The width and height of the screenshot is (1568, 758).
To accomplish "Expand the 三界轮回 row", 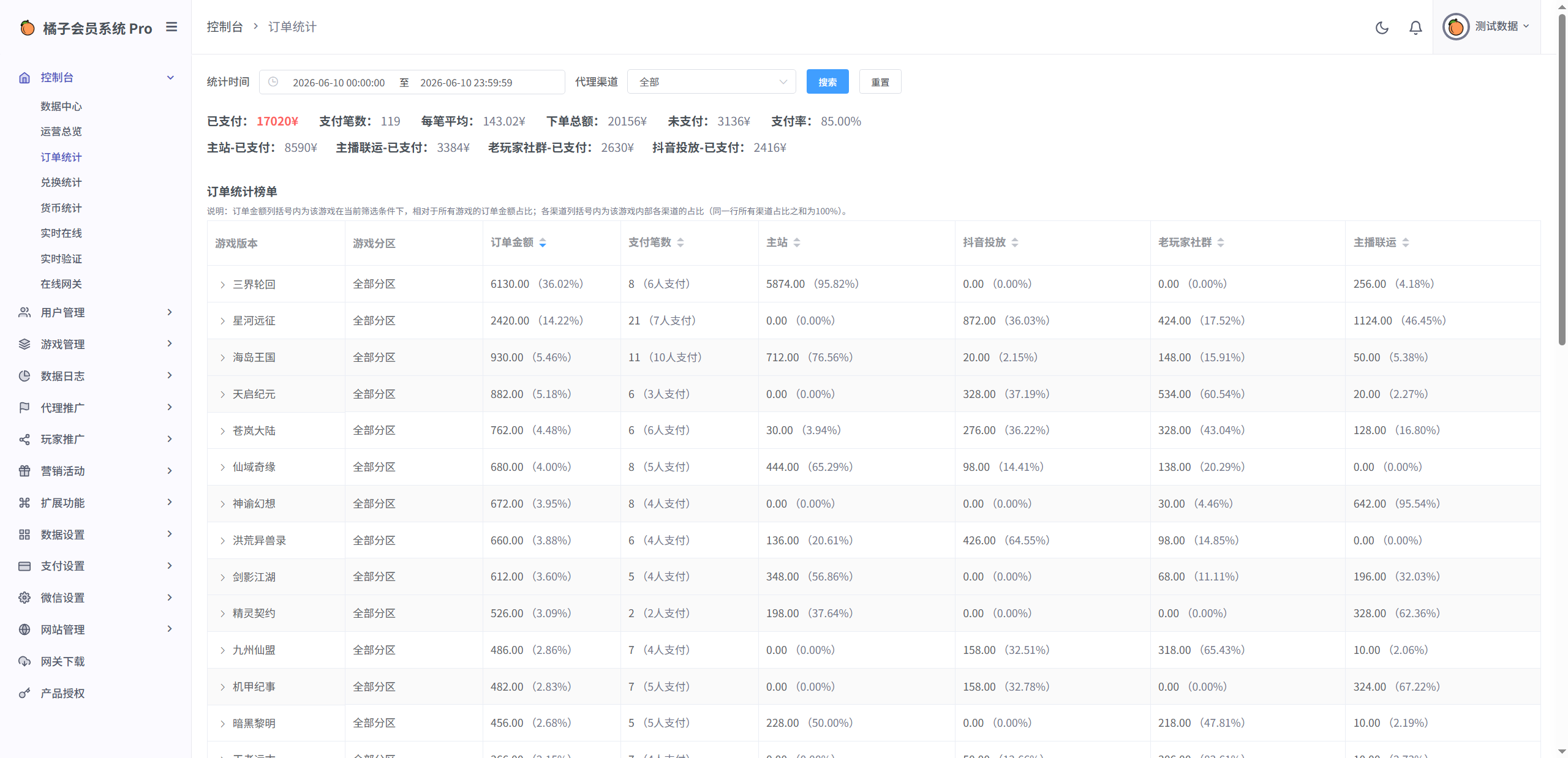I will click(222, 285).
